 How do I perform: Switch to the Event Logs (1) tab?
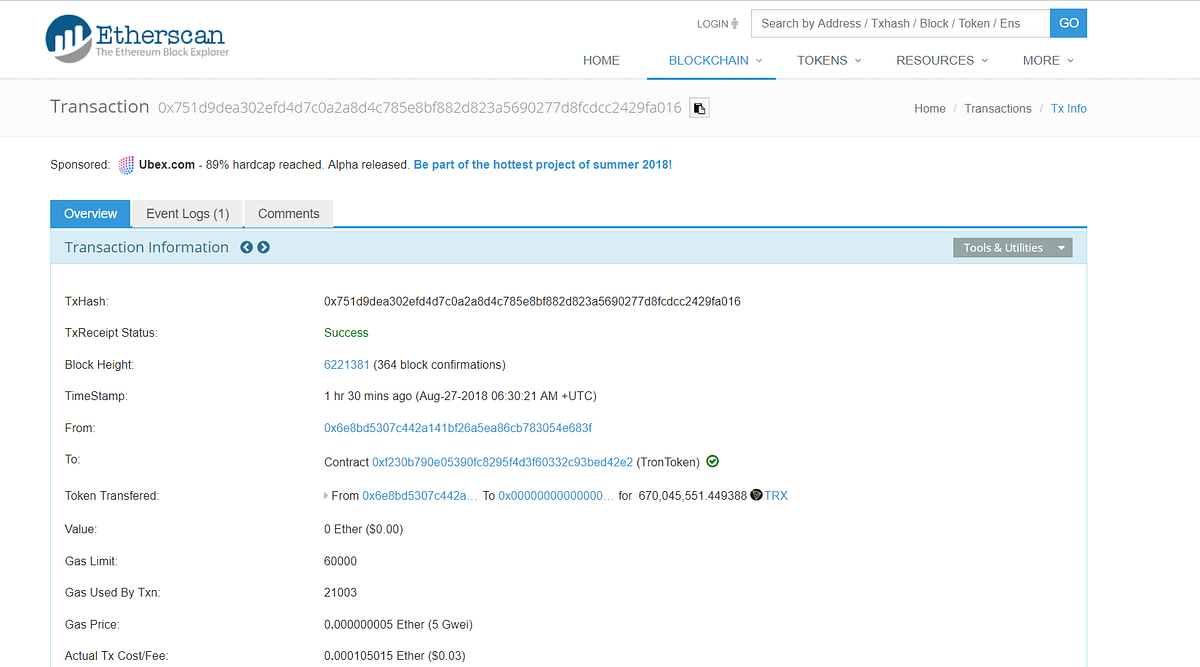pyautogui.click(x=188, y=214)
